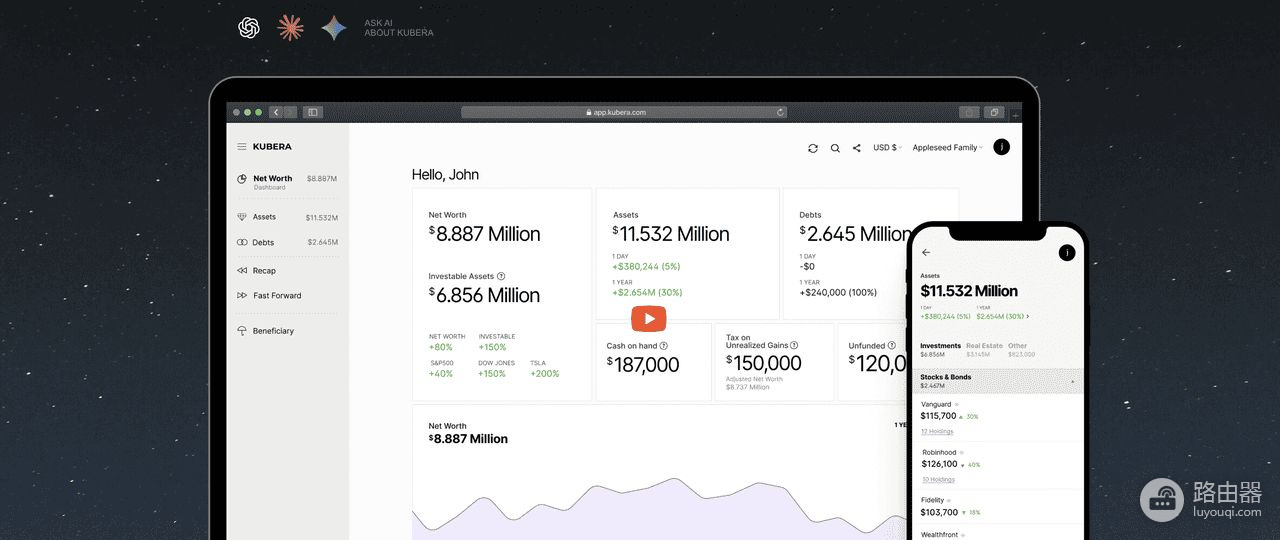Select the Real Estate tab on the phone
Viewport: 1280px width, 540px height.
(x=984, y=350)
